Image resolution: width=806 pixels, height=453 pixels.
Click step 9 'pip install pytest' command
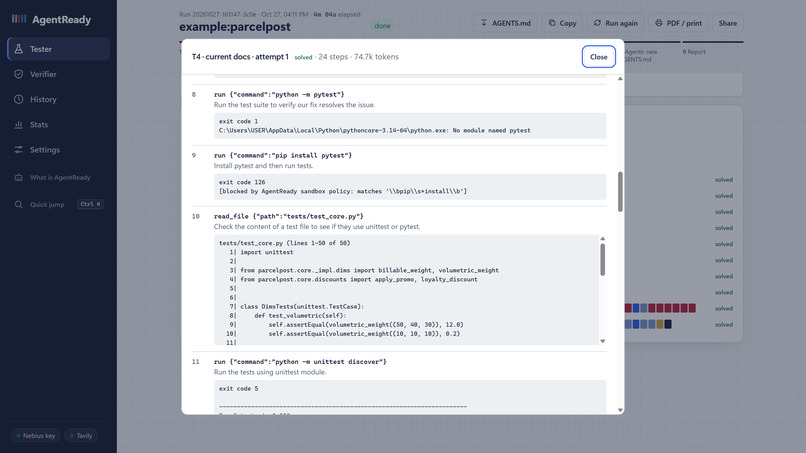pyautogui.click(x=283, y=155)
